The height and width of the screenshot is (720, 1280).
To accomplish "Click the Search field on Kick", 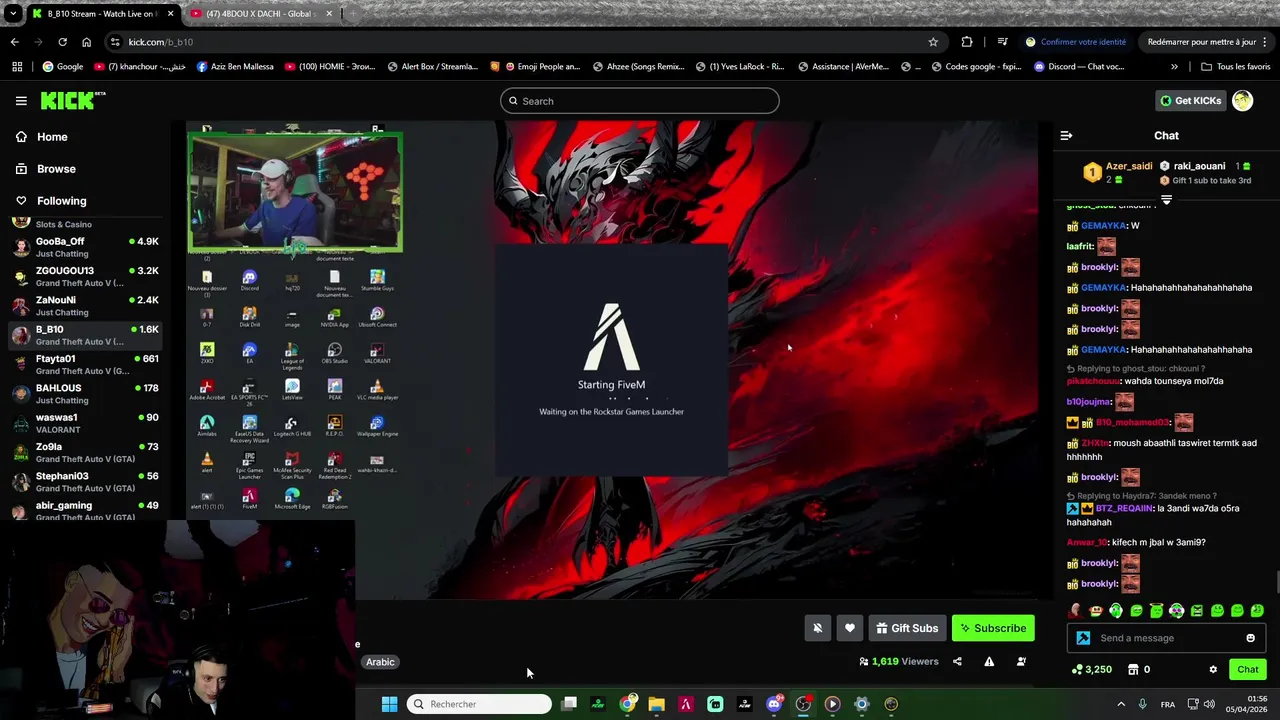I will 640,101.
